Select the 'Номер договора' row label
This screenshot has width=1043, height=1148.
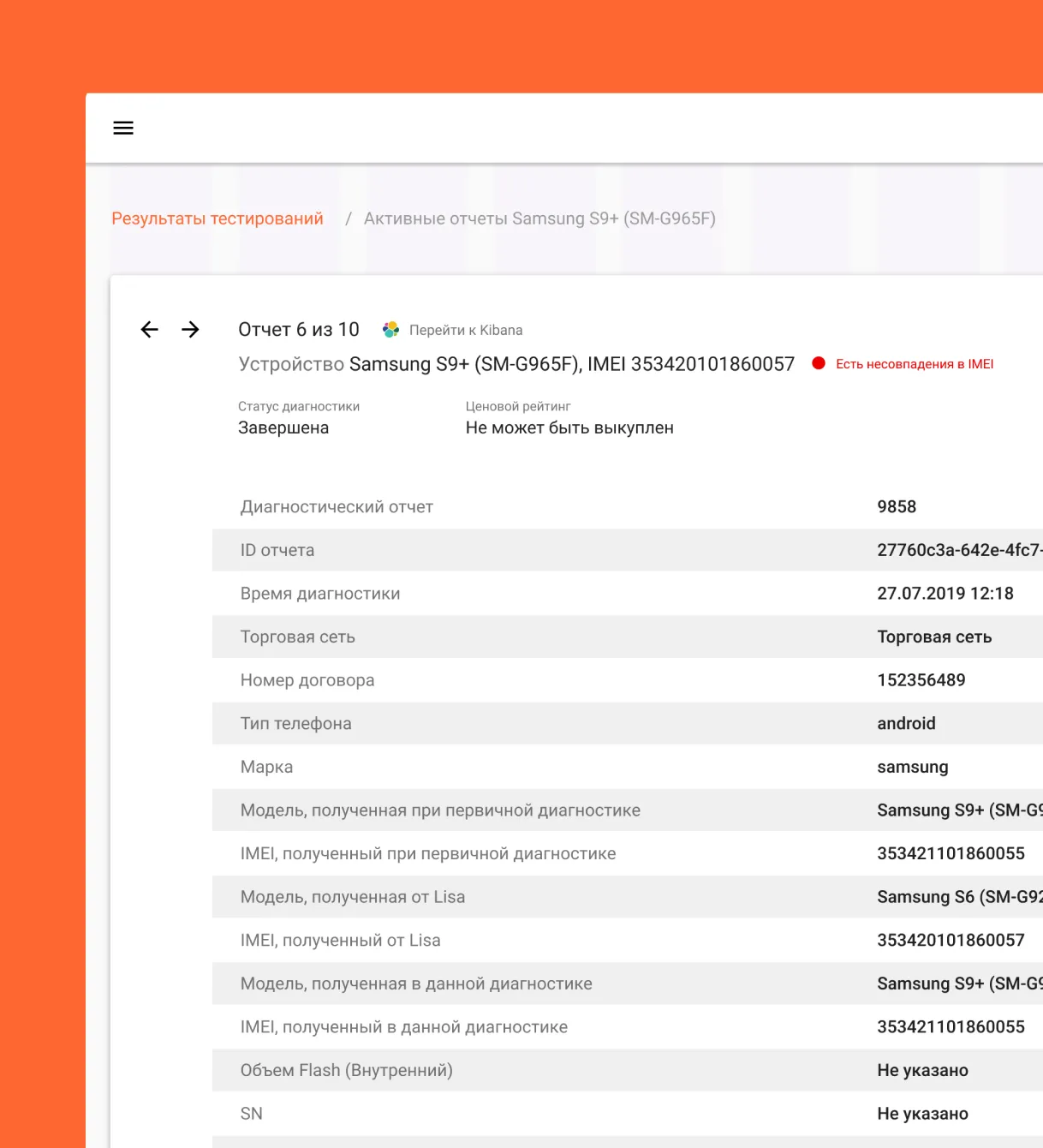pyautogui.click(x=307, y=680)
